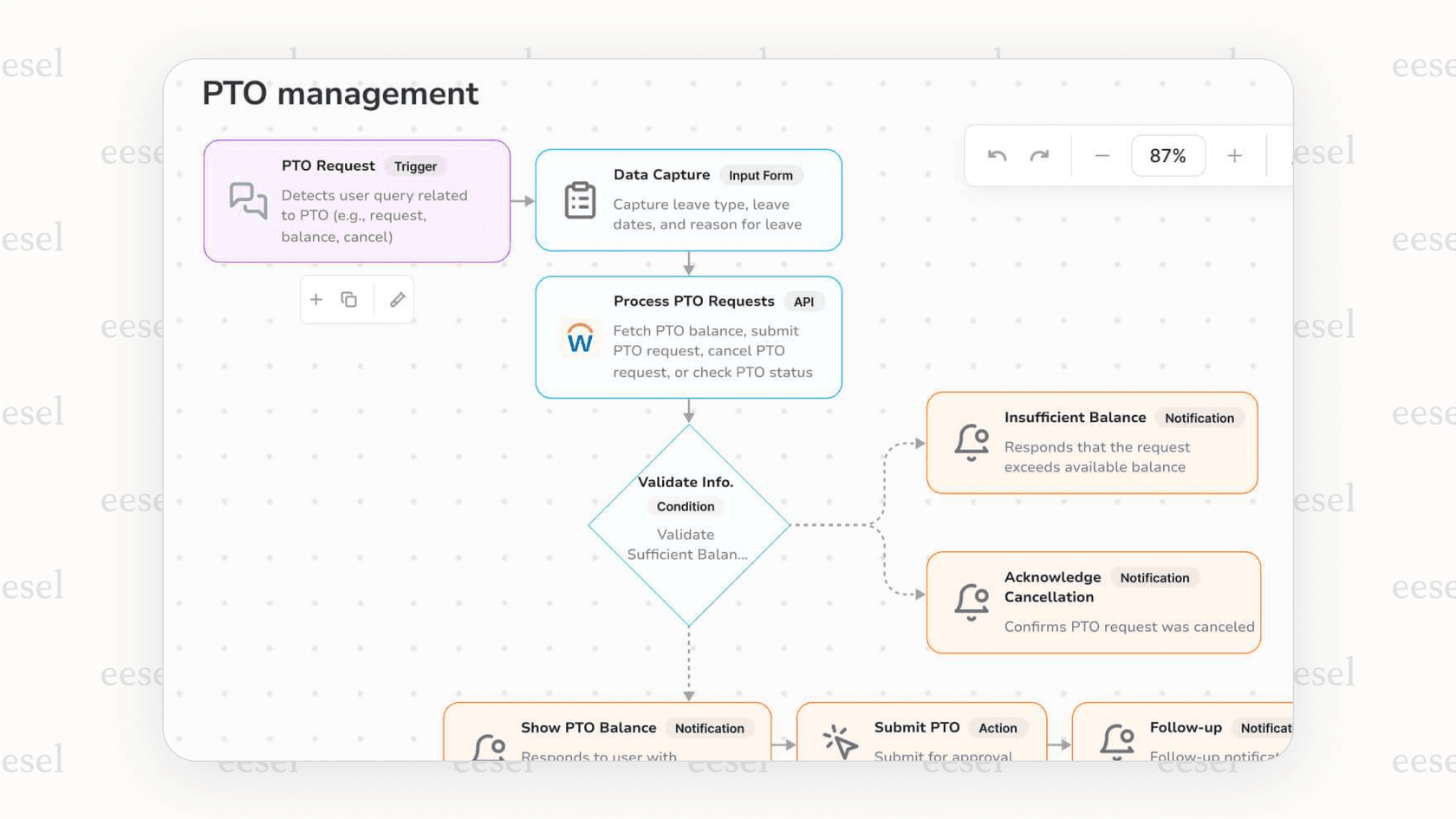Click the plus icon to add a connected node
Viewport: 1456px width, 819px height.
tap(316, 299)
